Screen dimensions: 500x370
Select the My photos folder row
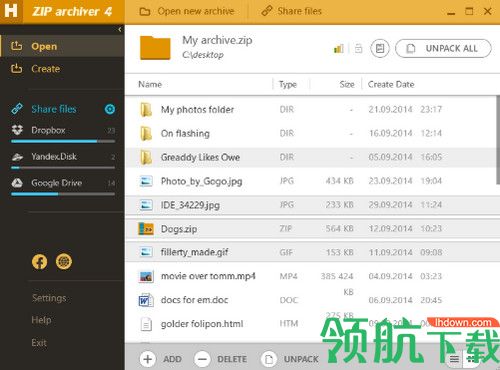(311, 109)
